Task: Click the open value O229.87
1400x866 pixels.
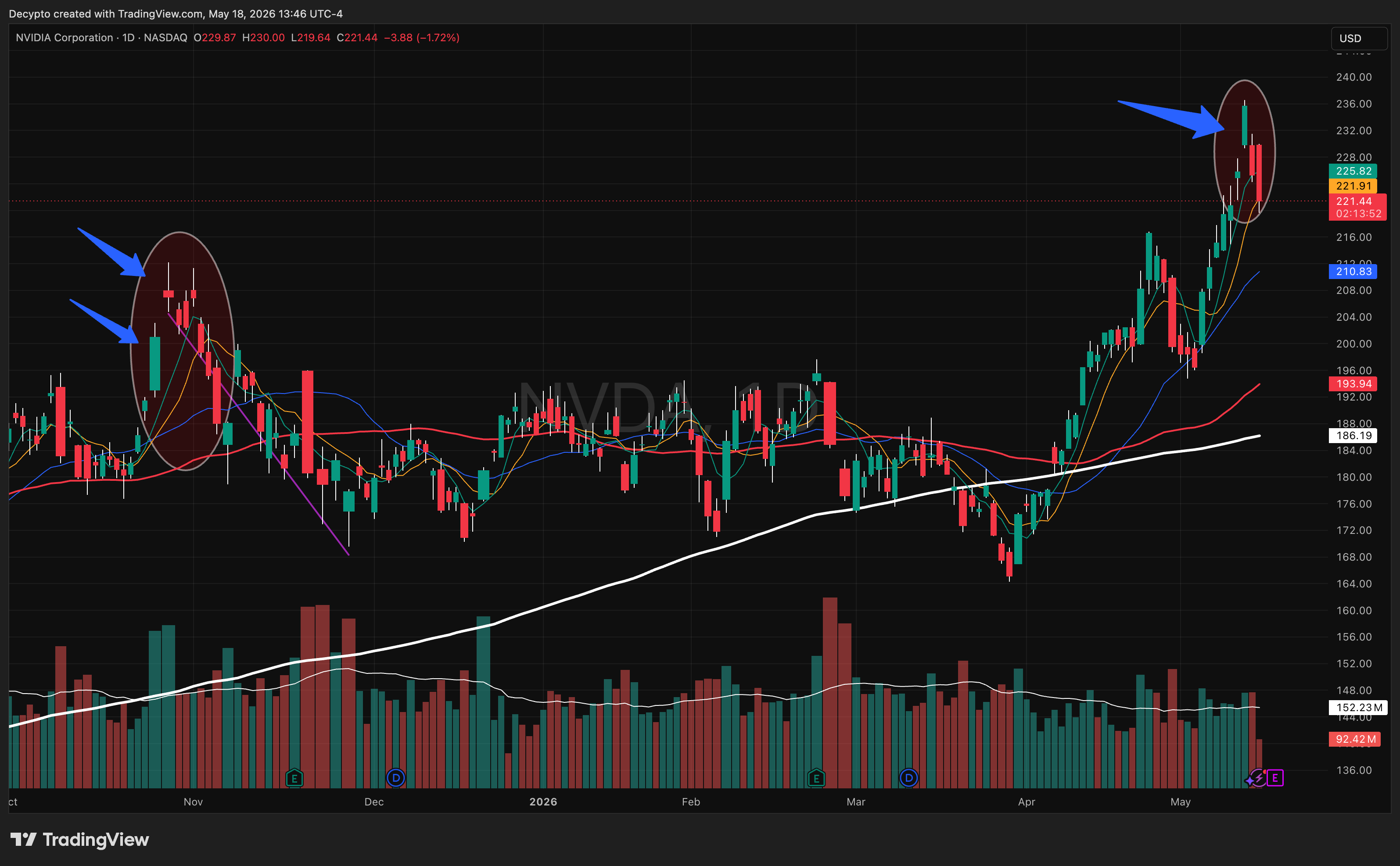Action: (x=215, y=38)
